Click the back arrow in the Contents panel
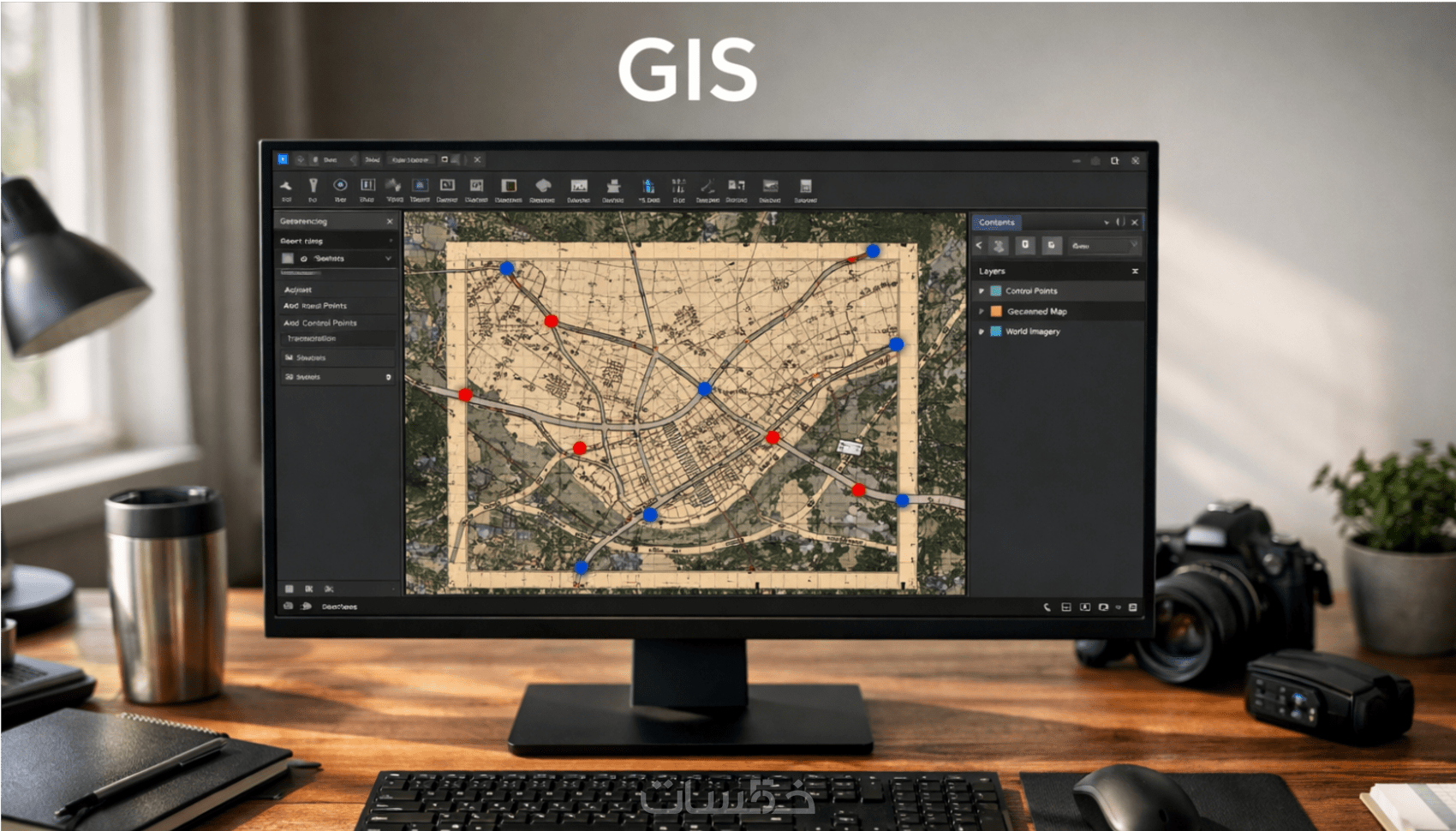1456x831 pixels. point(979,245)
